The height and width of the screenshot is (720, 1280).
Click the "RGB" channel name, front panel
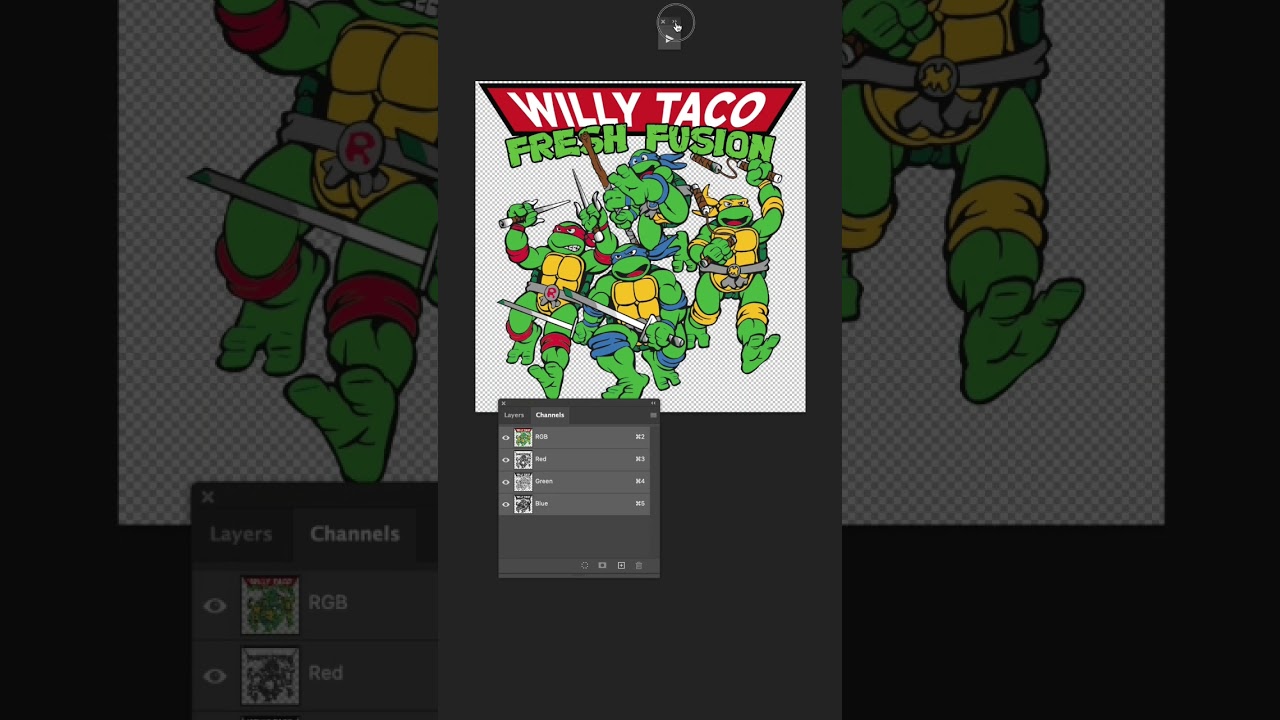[541, 437]
